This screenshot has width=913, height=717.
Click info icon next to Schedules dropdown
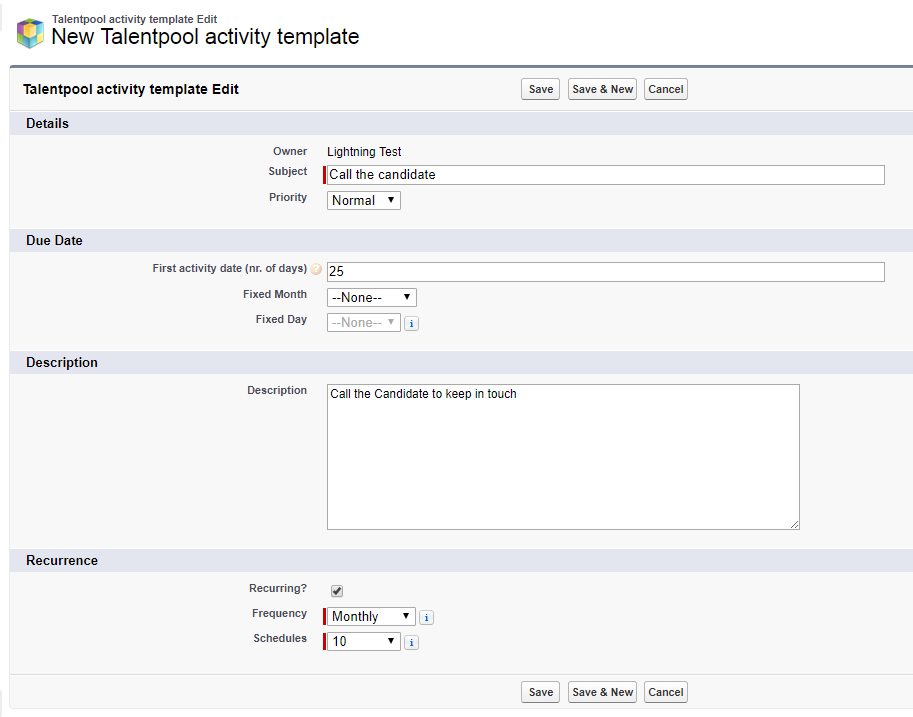412,642
